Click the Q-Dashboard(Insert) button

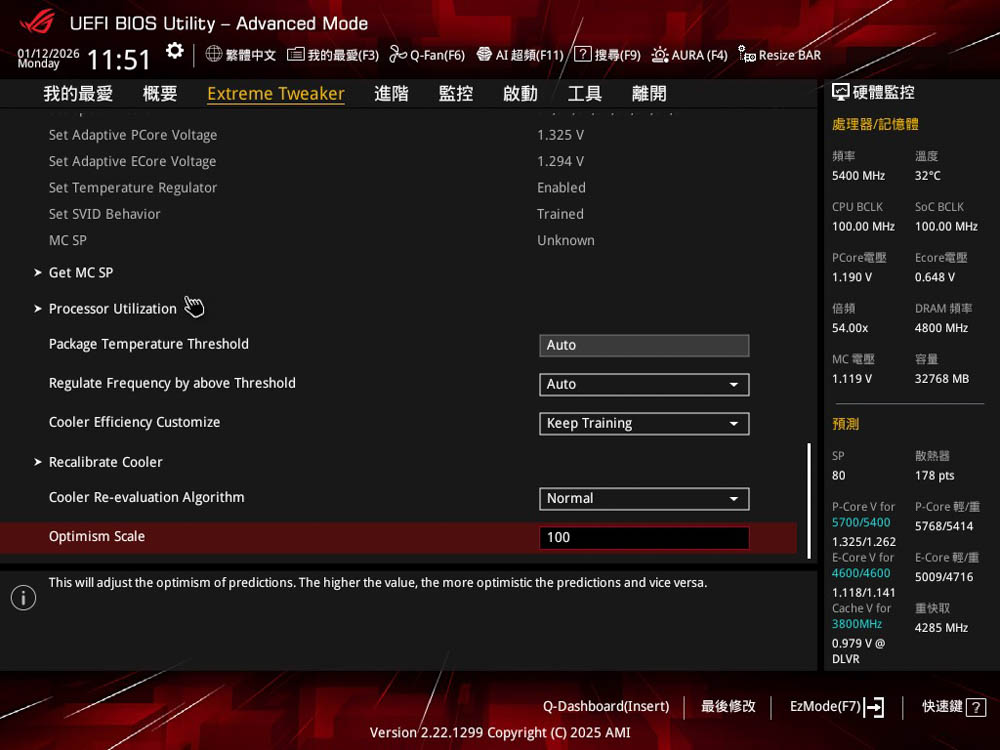[x=606, y=707]
